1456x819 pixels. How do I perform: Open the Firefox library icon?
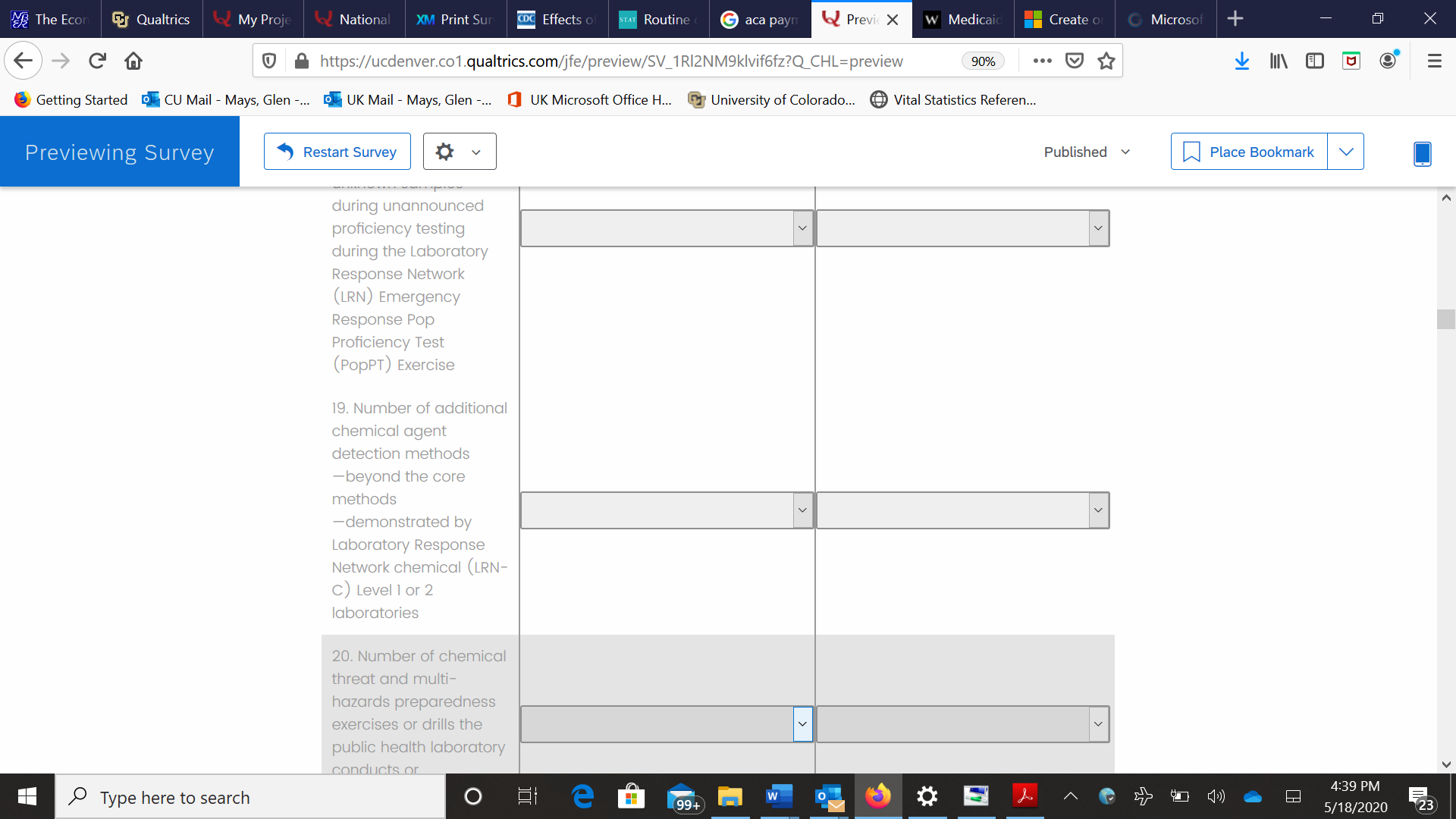[1279, 61]
